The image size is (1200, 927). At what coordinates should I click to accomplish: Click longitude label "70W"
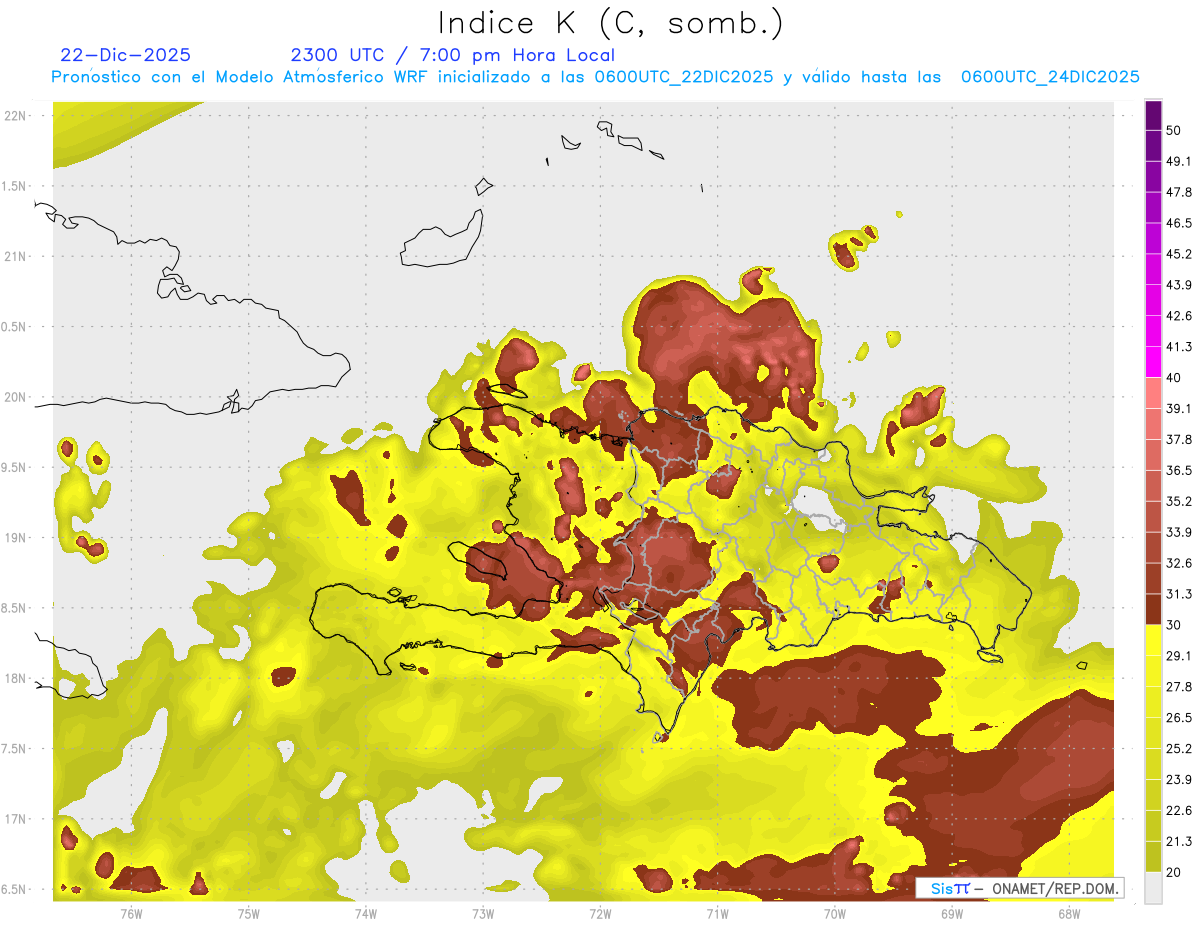click(x=834, y=914)
